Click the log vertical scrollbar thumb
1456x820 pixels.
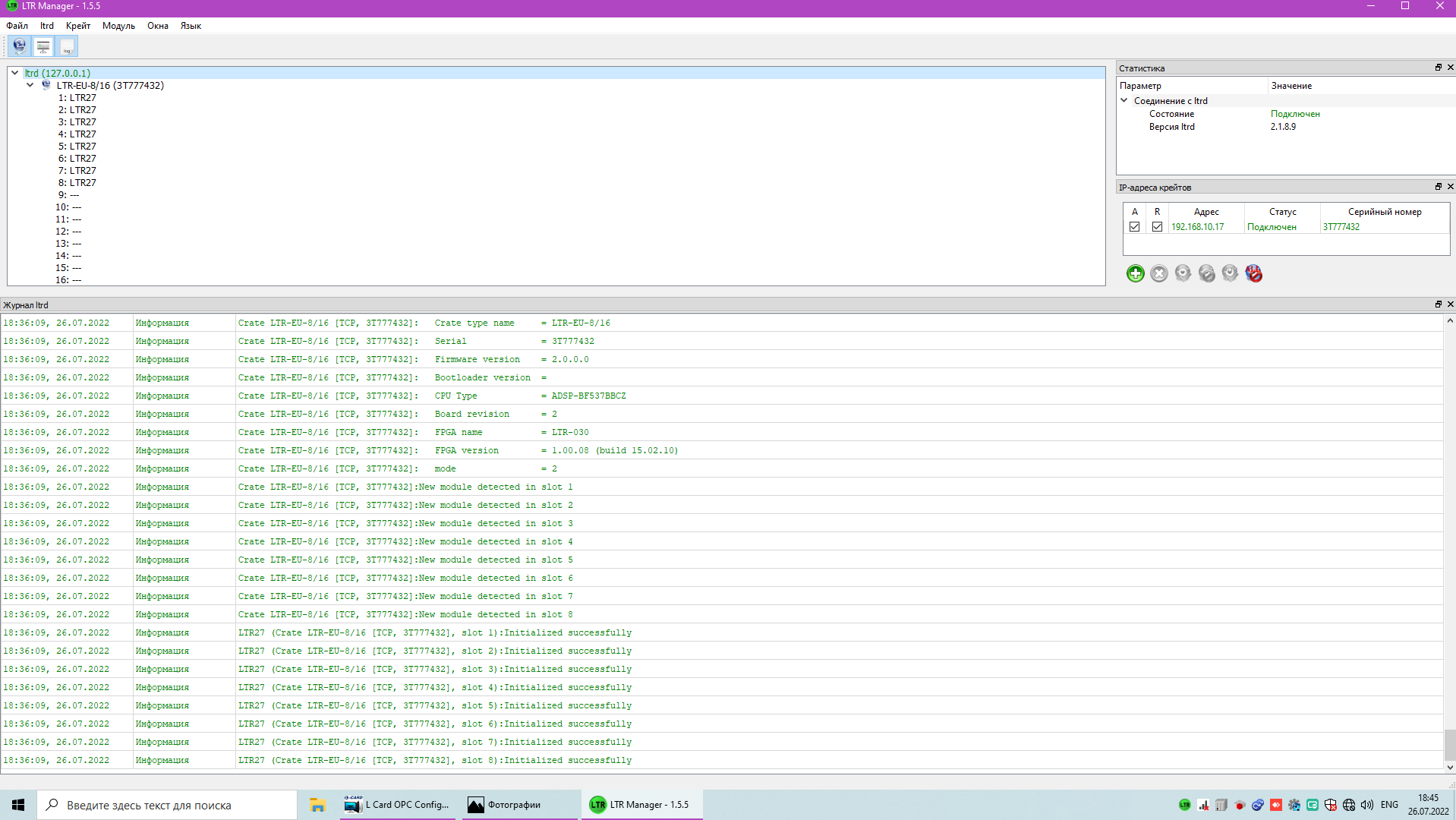[x=1450, y=745]
